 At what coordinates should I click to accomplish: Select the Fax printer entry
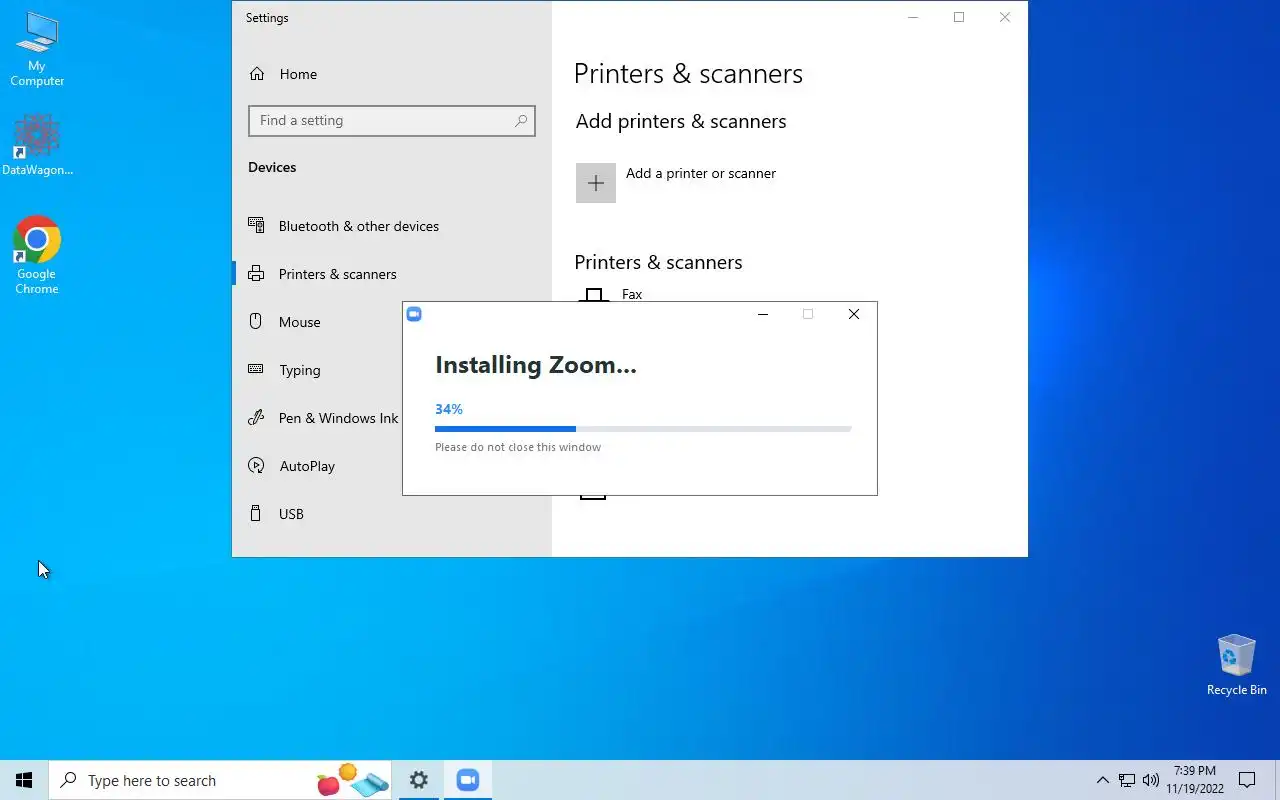tap(632, 294)
